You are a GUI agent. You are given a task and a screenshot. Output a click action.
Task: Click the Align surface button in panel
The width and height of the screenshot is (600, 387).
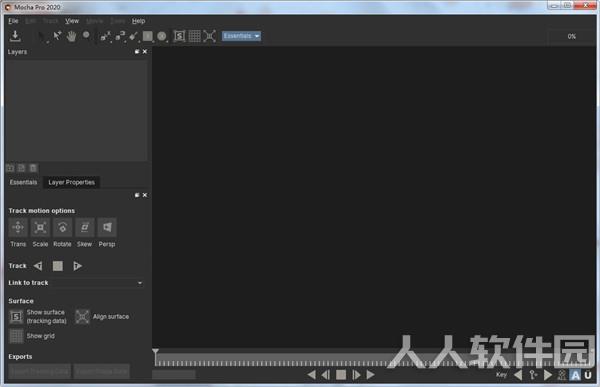pyautogui.click(x=82, y=317)
